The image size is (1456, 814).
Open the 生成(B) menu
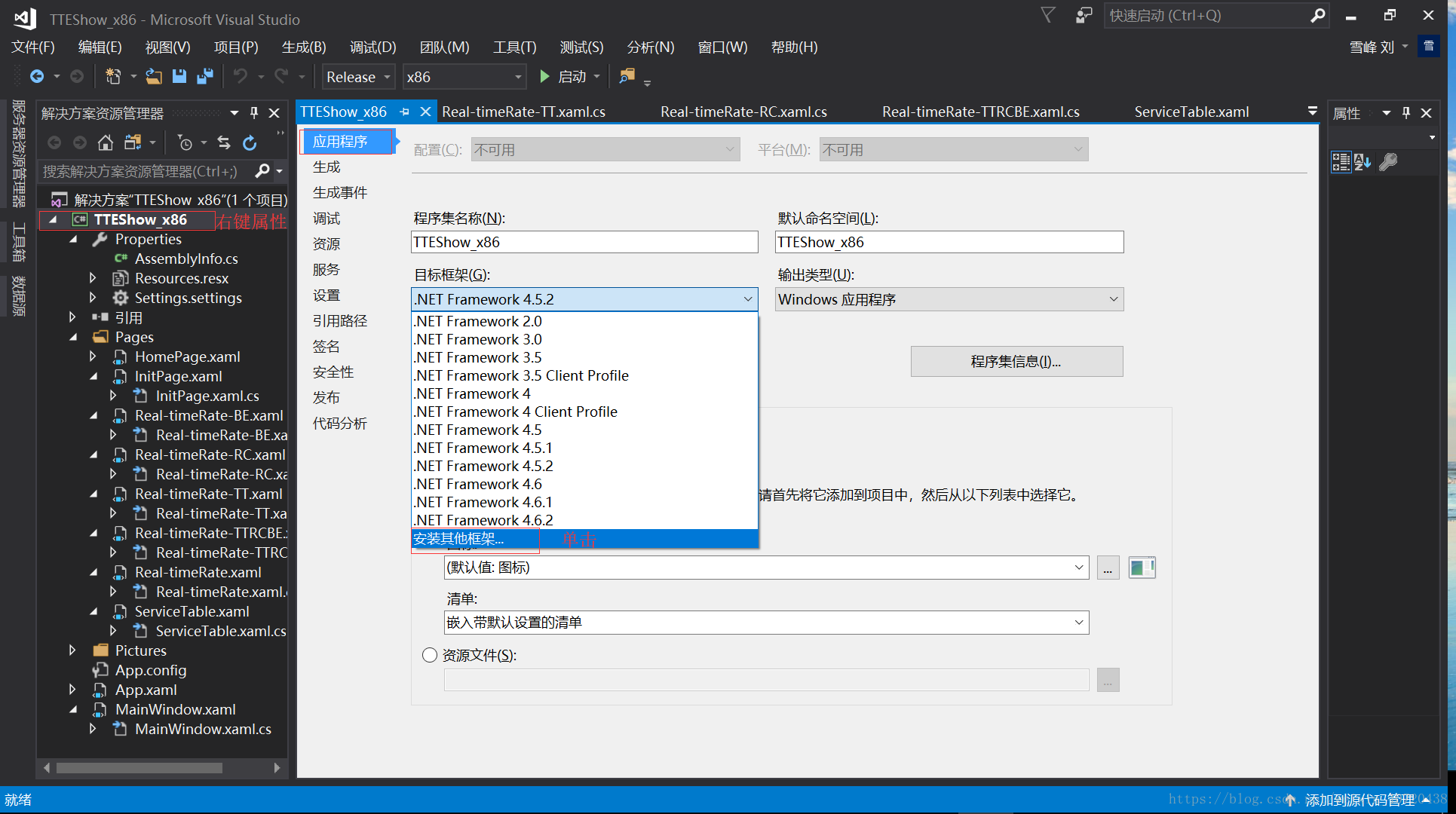coord(304,47)
